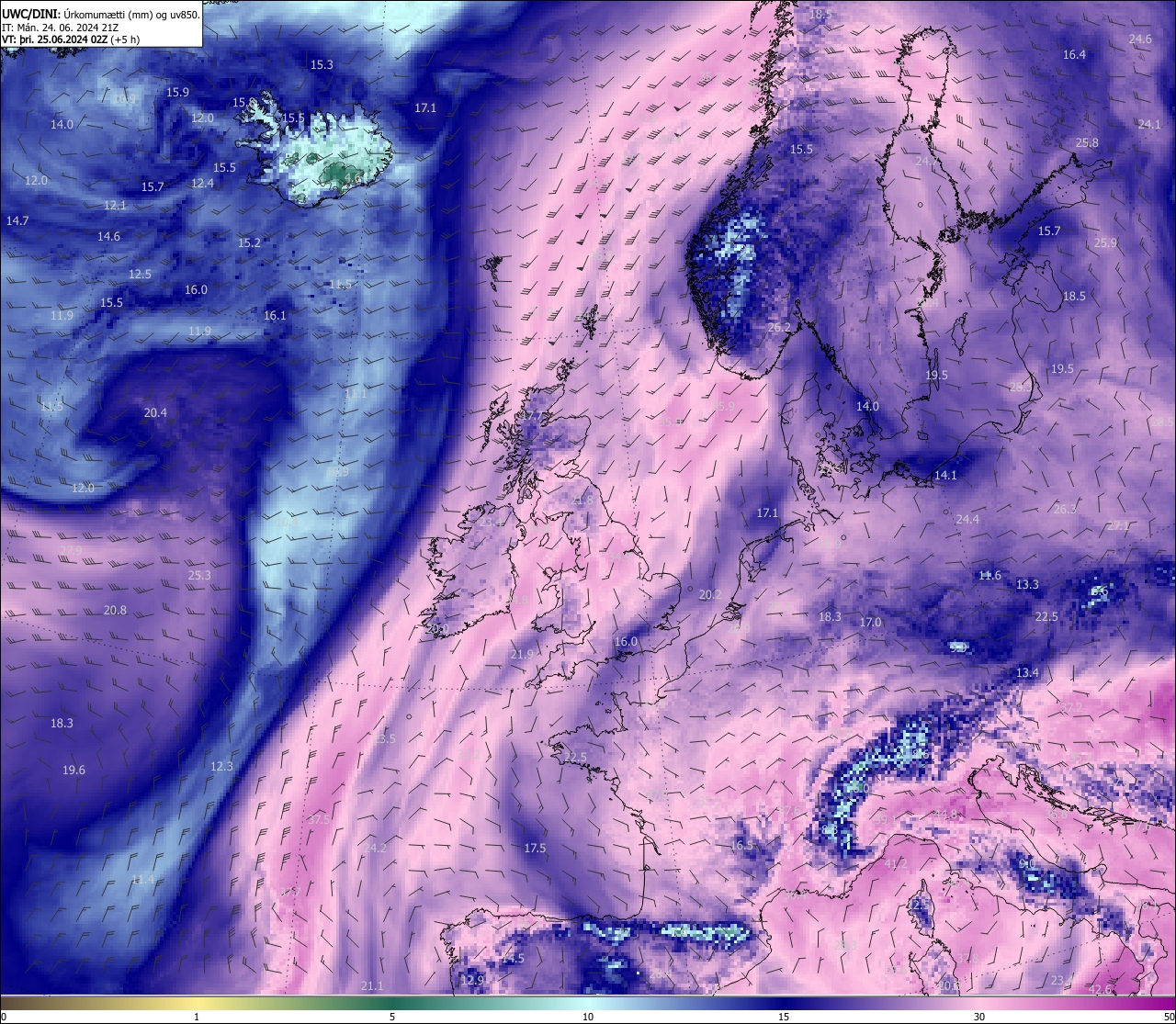Click the 15.9 value label
This screenshot has width=1176, height=1024.
pyautogui.click(x=177, y=93)
